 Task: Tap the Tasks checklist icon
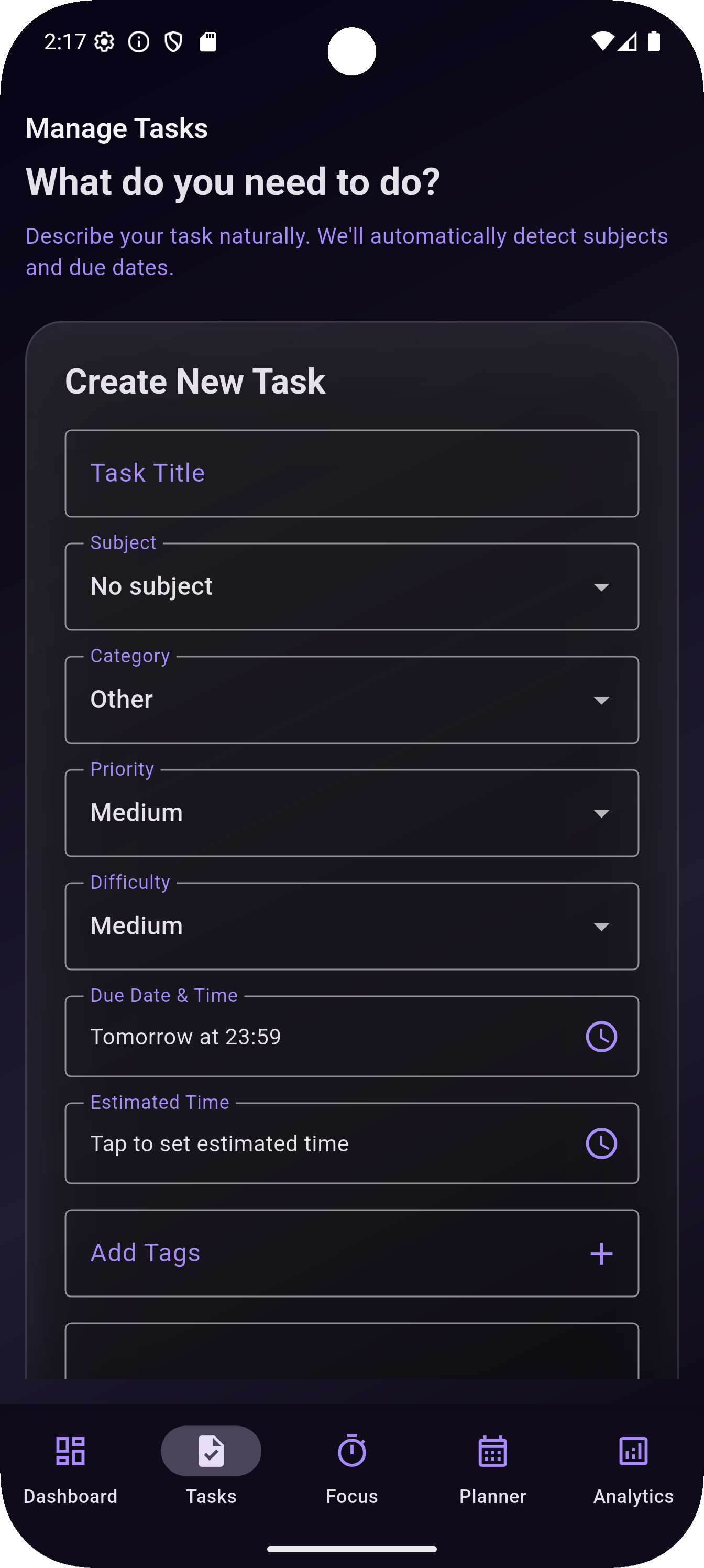coord(211,1451)
